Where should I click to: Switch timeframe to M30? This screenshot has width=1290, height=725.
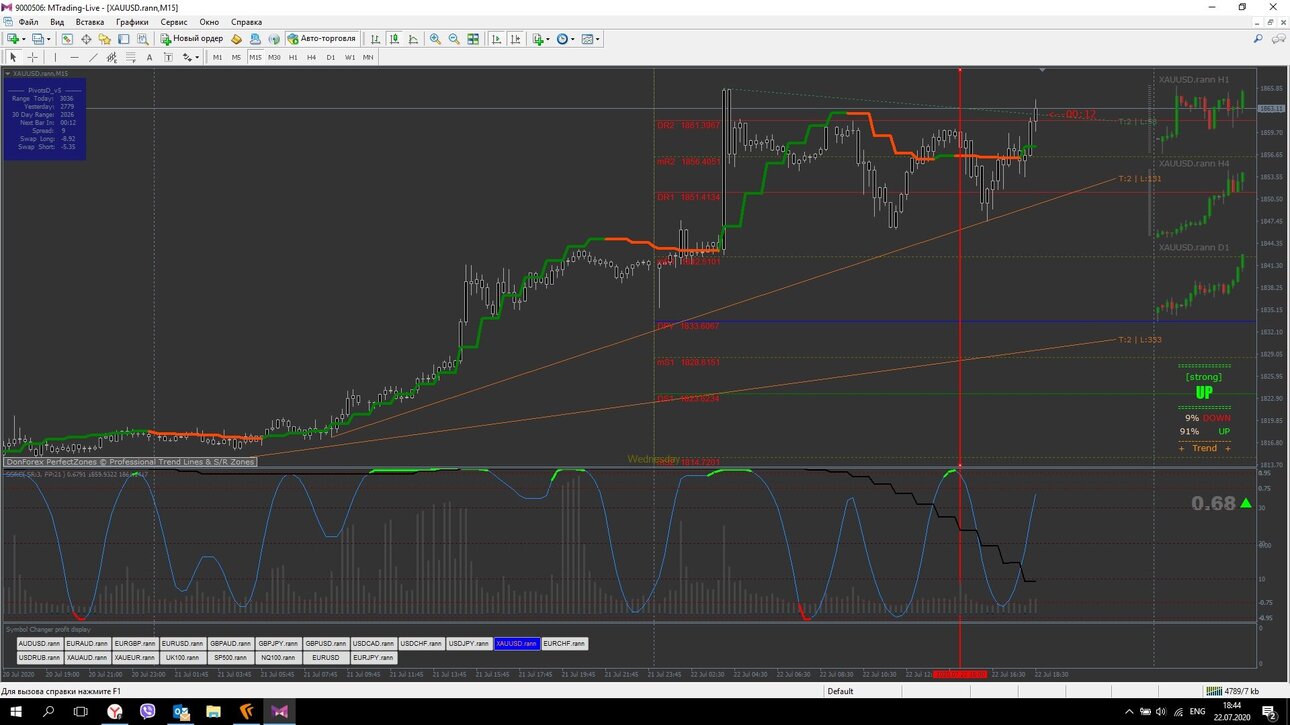point(274,57)
